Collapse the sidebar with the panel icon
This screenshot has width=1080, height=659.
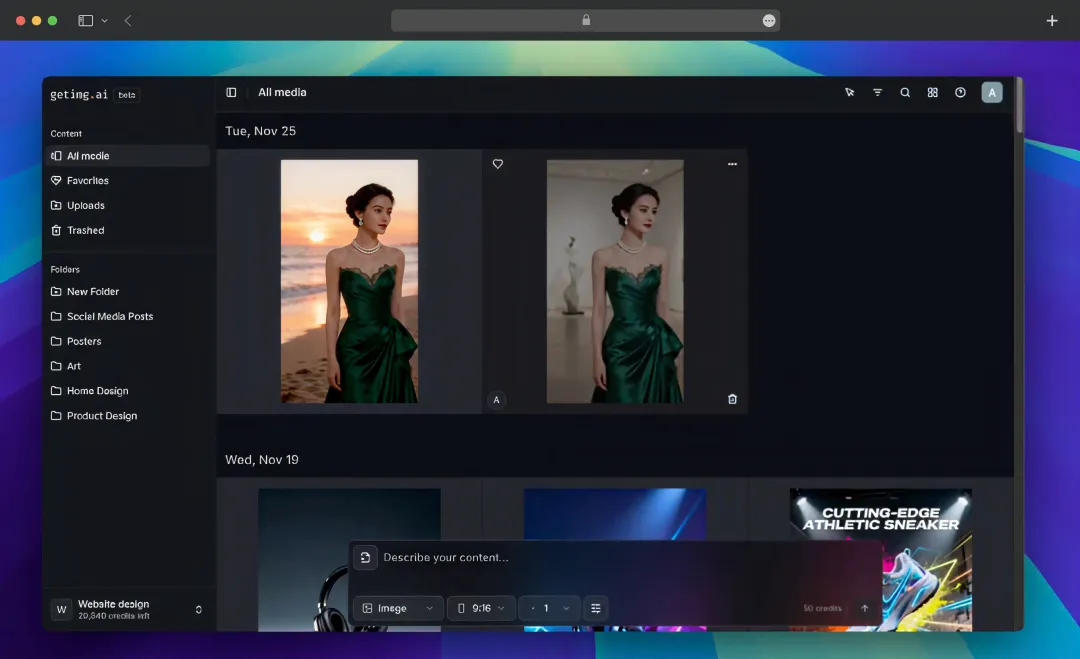(231, 92)
